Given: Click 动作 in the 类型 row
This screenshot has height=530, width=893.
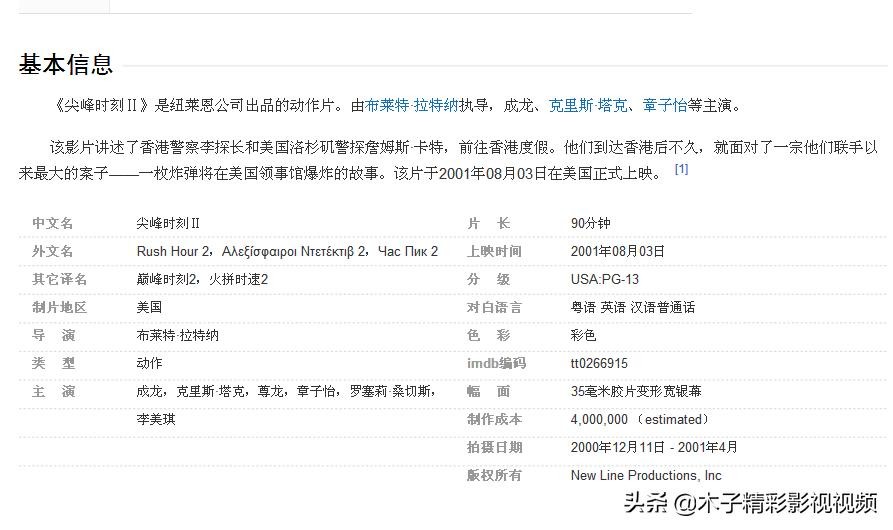Looking at the screenshot, I should click(x=149, y=363).
